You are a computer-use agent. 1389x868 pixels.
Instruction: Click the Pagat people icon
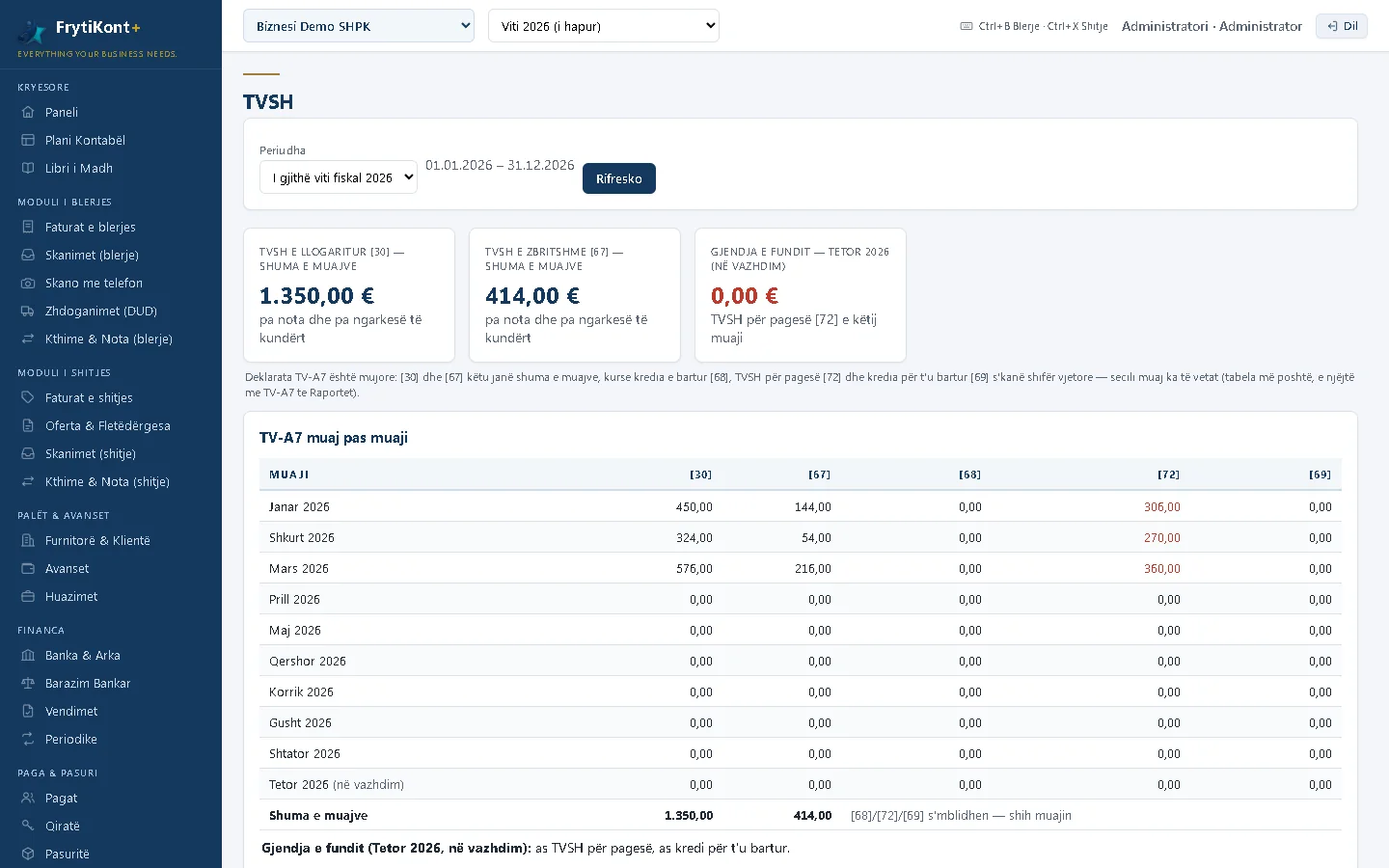tap(28, 798)
